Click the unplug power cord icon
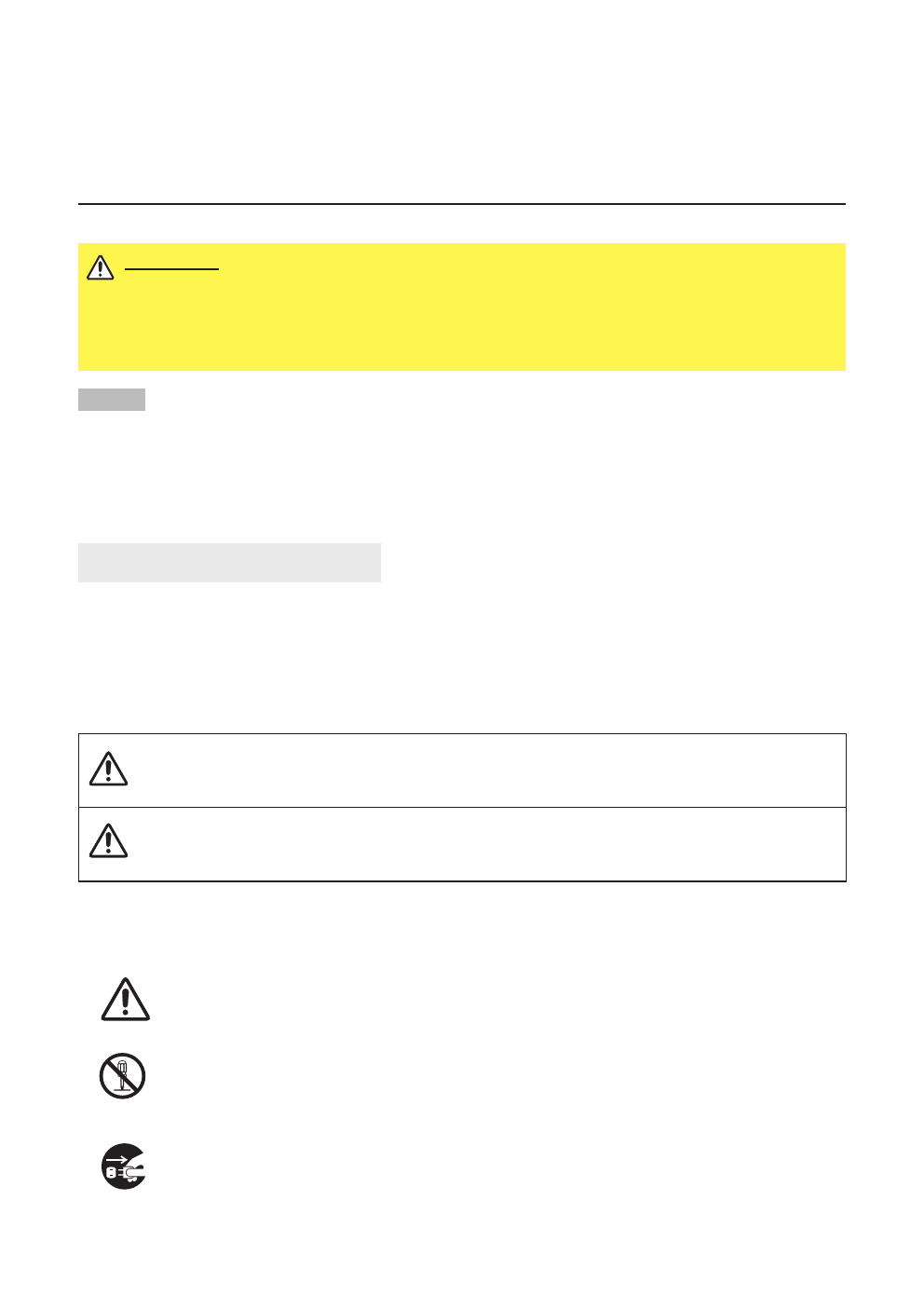 click(124, 1166)
